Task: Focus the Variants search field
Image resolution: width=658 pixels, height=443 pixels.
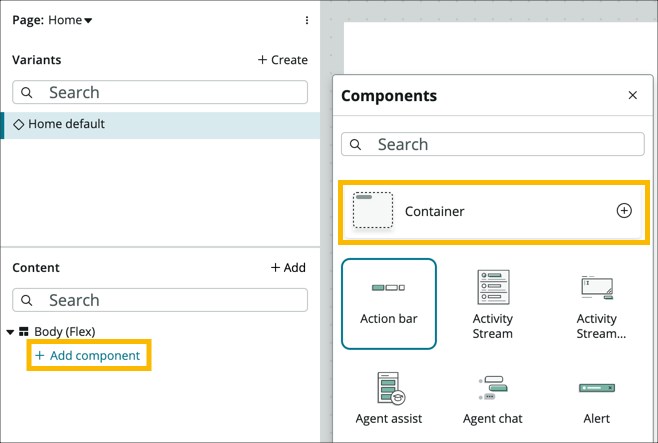Action: click(x=160, y=92)
